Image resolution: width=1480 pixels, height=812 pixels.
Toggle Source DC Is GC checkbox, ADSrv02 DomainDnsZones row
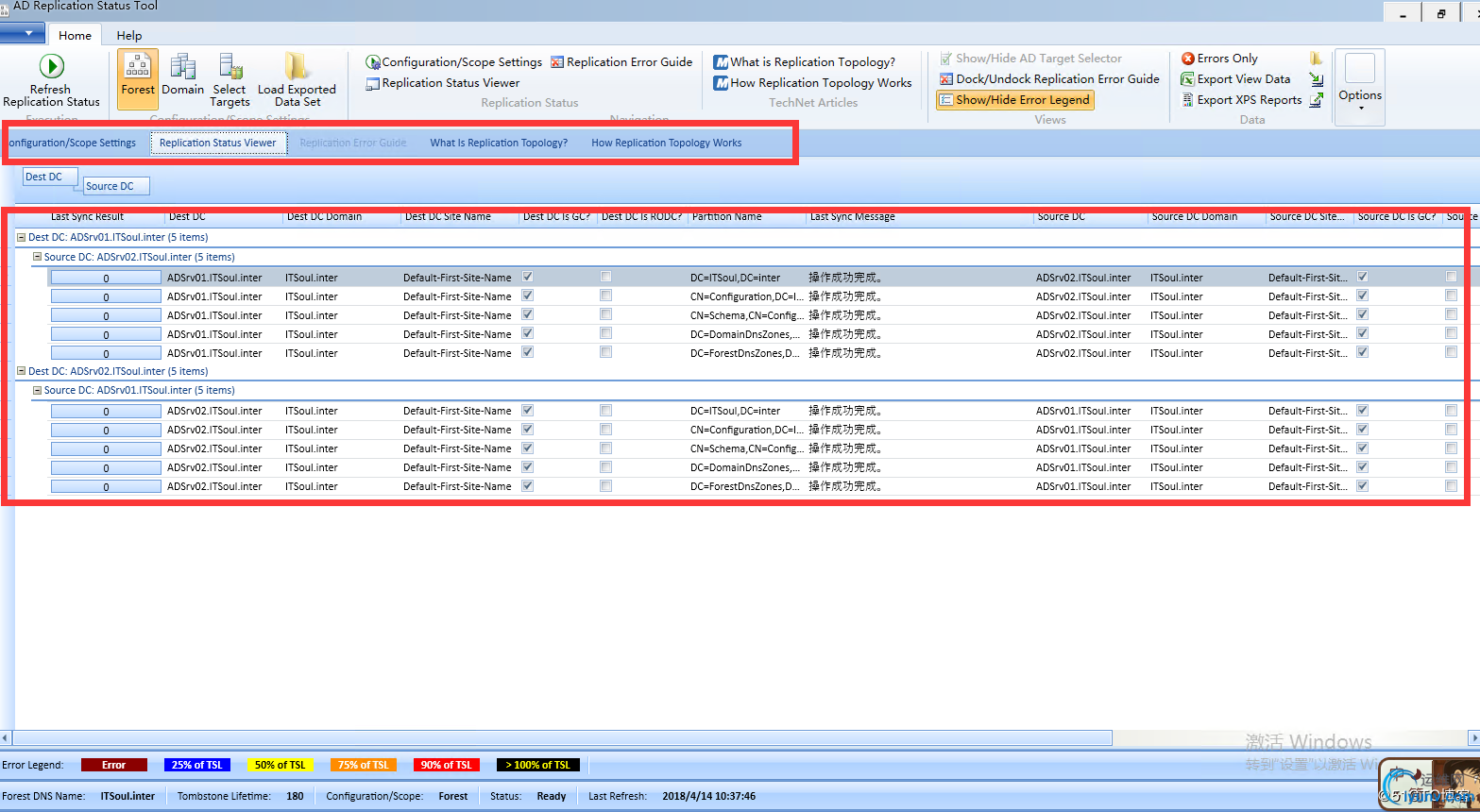1363,466
